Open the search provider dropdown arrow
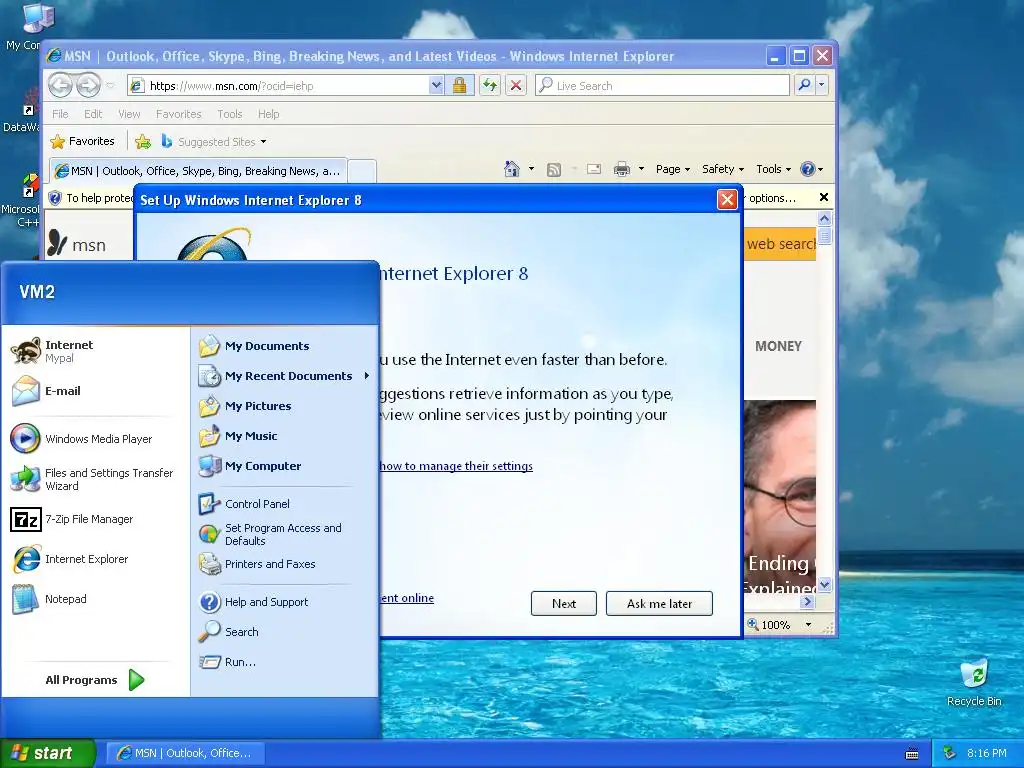Image resolution: width=1024 pixels, height=768 pixels. pyautogui.click(x=822, y=85)
